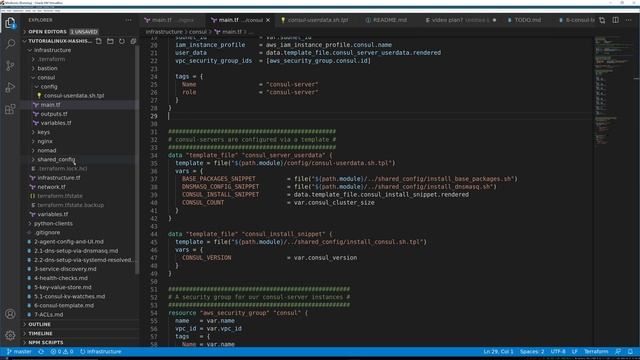Screen dimensions: 640x360
Task: Open the Source Control view
Action: pyautogui.click(x=10, y=66)
